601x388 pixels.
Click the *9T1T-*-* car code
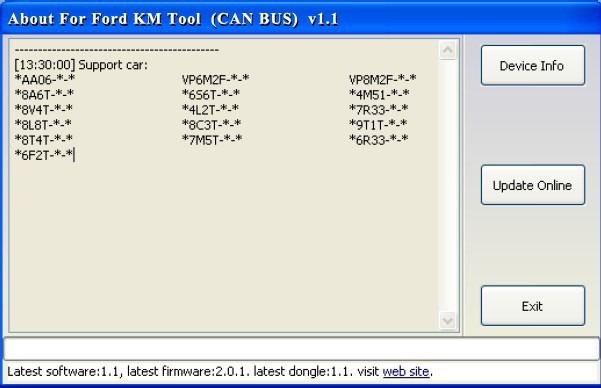pyautogui.click(x=378, y=125)
